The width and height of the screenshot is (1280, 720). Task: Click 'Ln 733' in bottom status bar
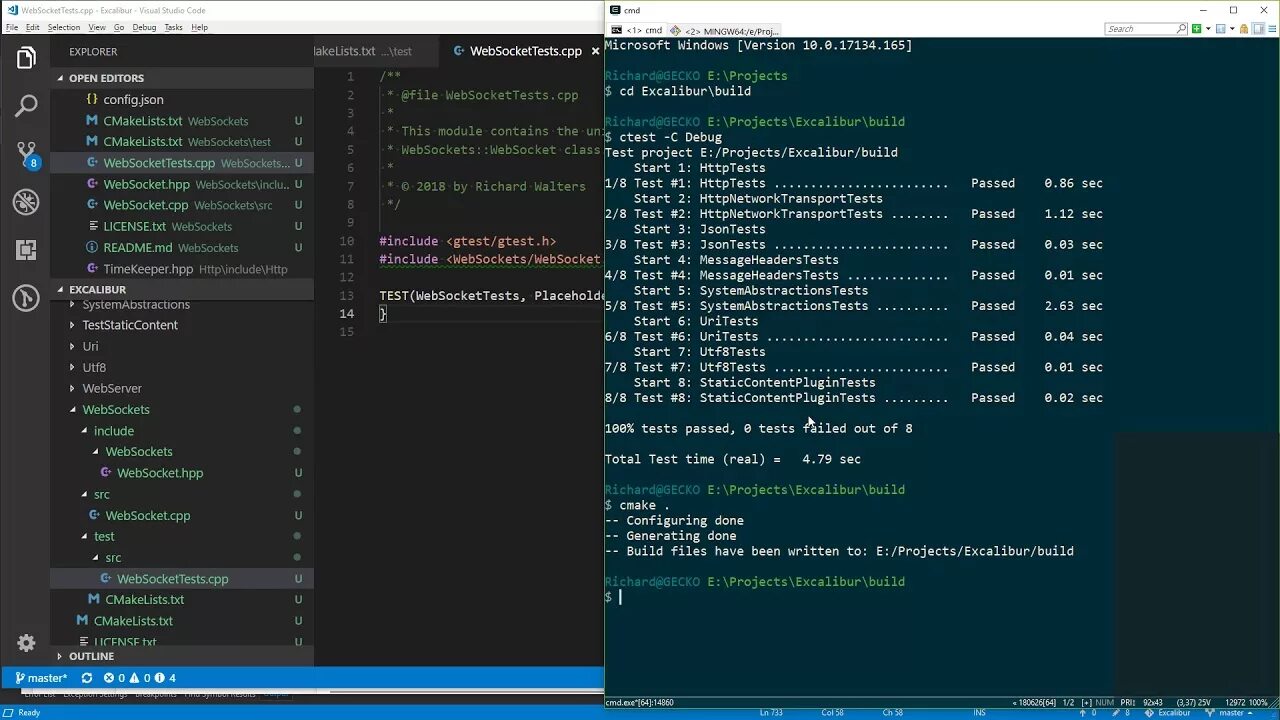point(771,712)
